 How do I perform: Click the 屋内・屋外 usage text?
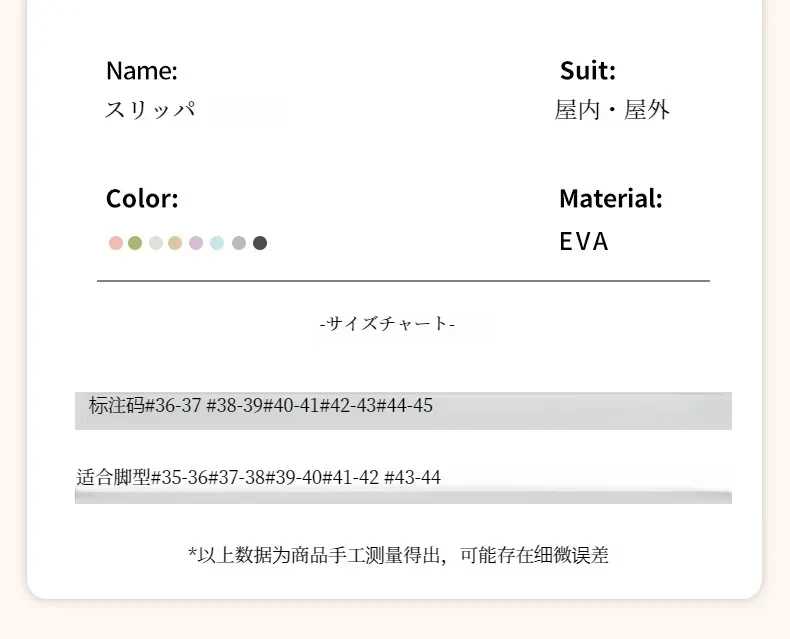(x=612, y=110)
